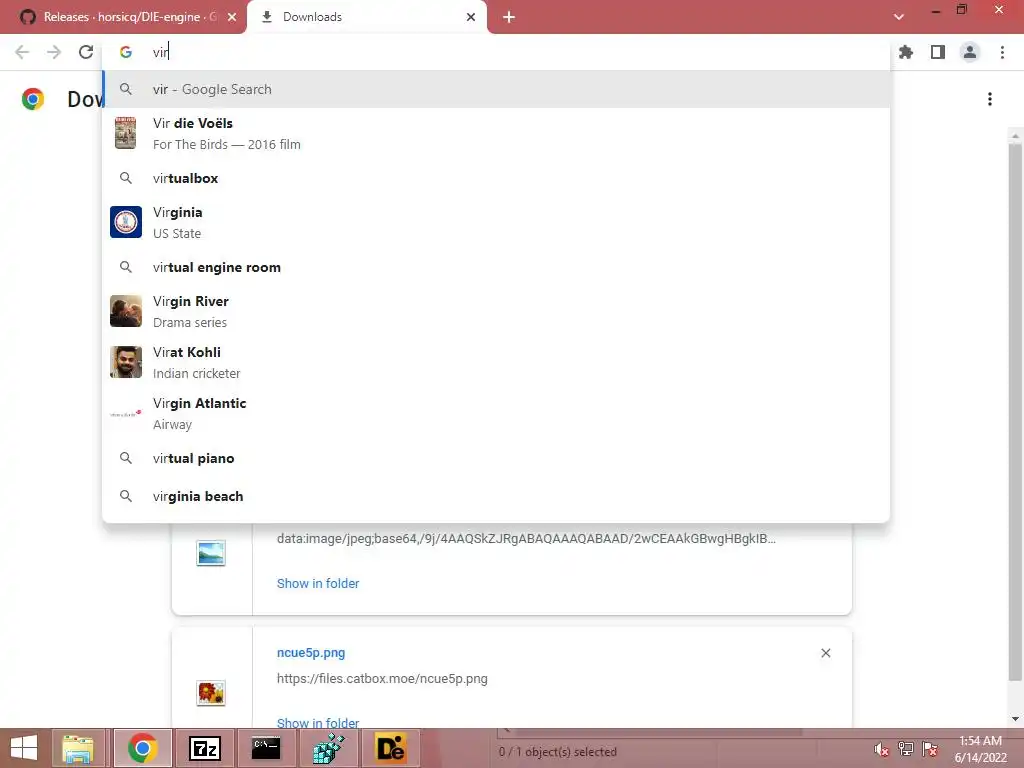Show ncue5p.png in folder
This screenshot has width=1024, height=768.
pos(317,722)
